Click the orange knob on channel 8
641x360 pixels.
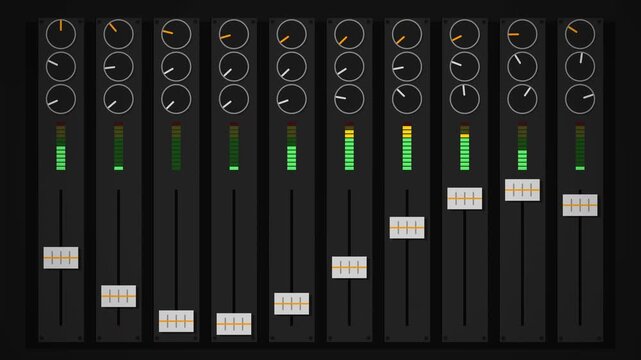(464, 34)
